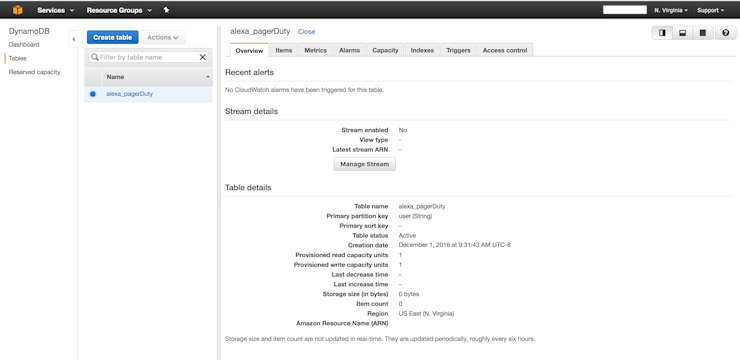Switch to the full-width panel layout icon

[x=702, y=33]
